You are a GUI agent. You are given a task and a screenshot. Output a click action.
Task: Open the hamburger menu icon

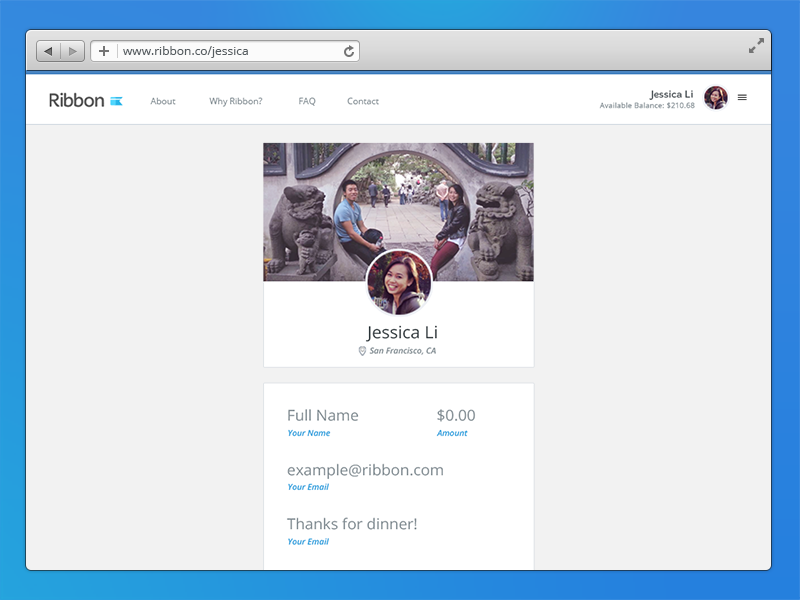[x=742, y=97]
